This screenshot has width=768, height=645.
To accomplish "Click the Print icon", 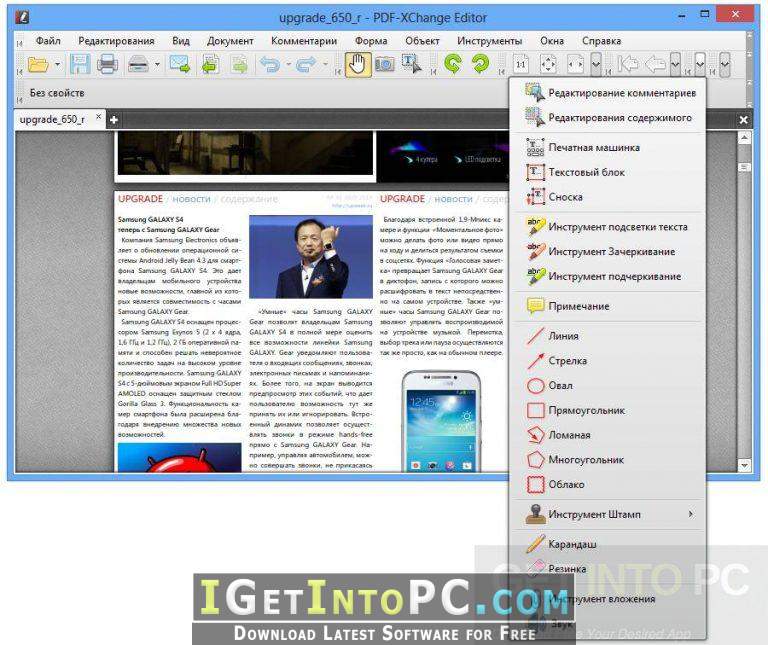I will click(x=107, y=65).
